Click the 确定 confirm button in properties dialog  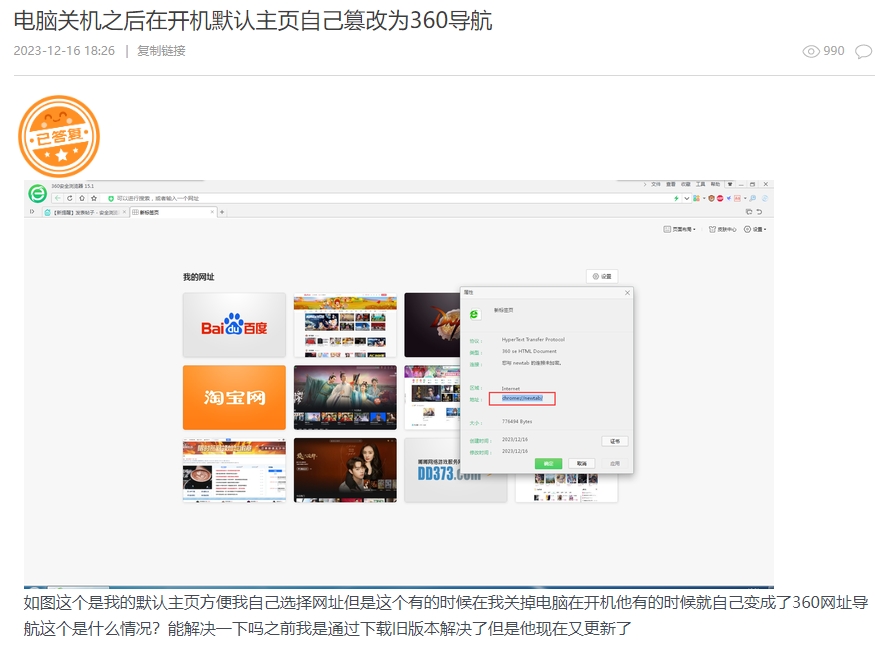click(549, 464)
